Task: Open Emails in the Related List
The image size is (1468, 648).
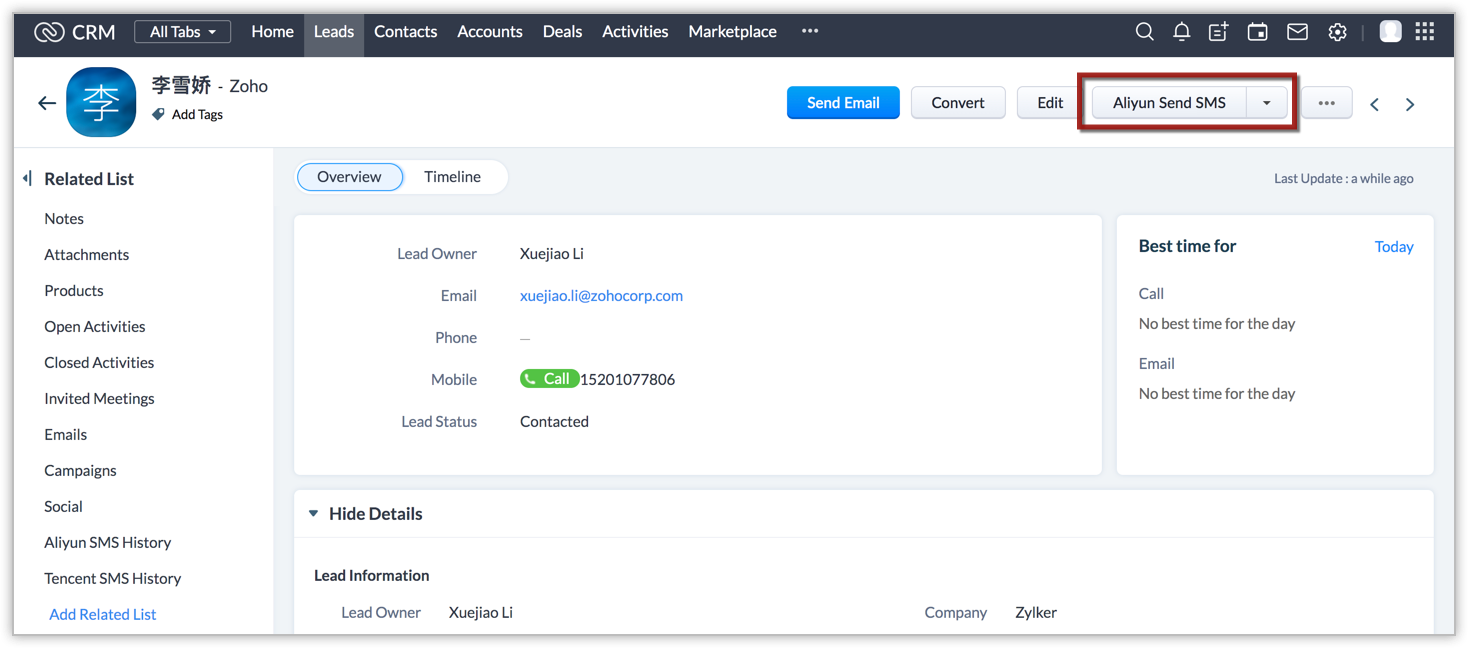Action: pyautogui.click(x=66, y=435)
